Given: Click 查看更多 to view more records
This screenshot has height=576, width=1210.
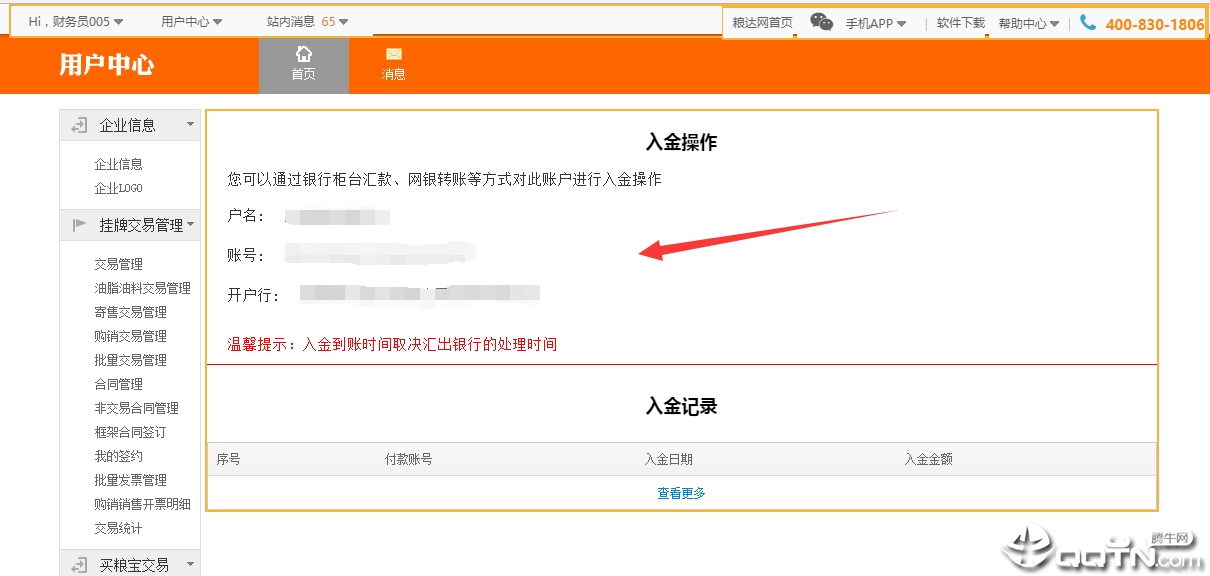Looking at the screenshot, I should click(x=681, y=493).
